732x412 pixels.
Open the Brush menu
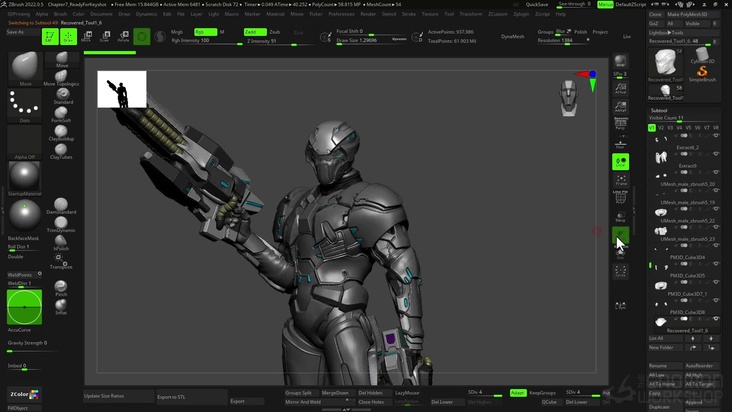[60, 14]
